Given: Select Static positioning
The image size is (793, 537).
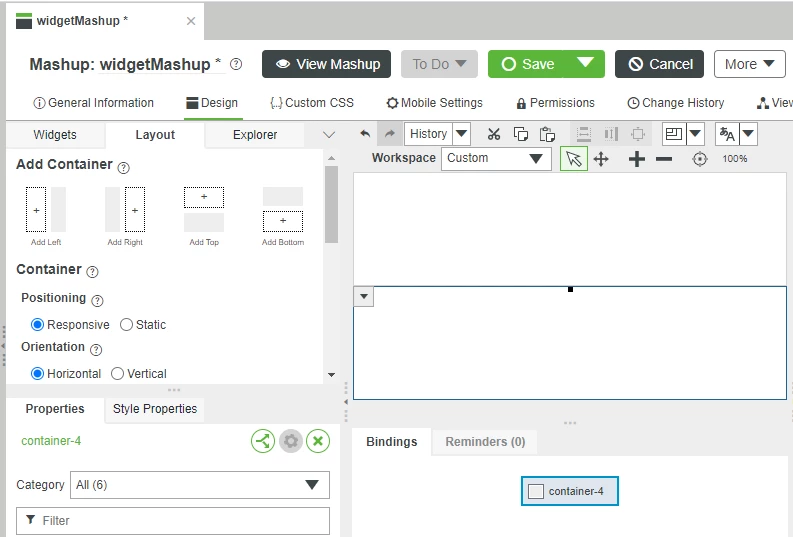Looking at the screenshot, I should tap(126, 325).
